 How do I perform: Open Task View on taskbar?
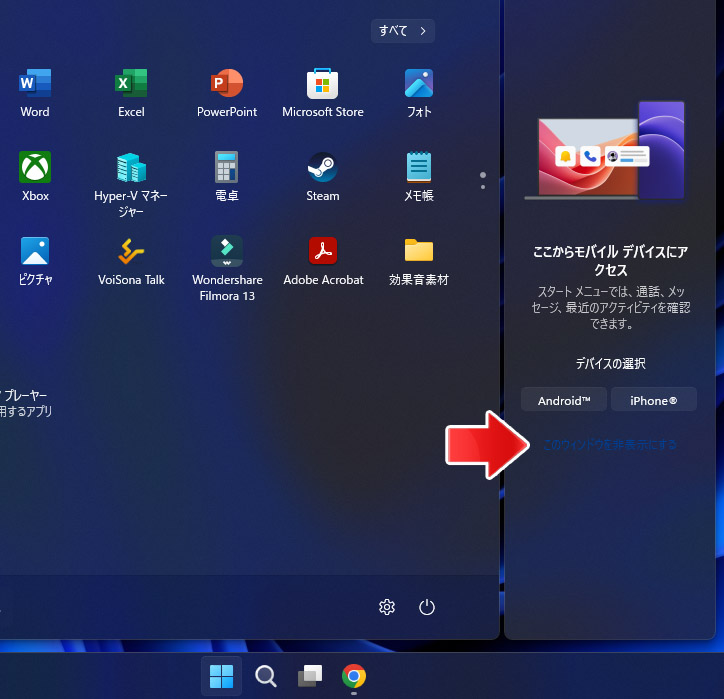point(310,676)
